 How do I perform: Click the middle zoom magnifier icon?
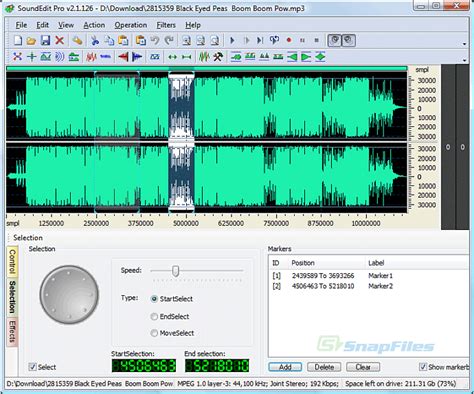point(201,41)
